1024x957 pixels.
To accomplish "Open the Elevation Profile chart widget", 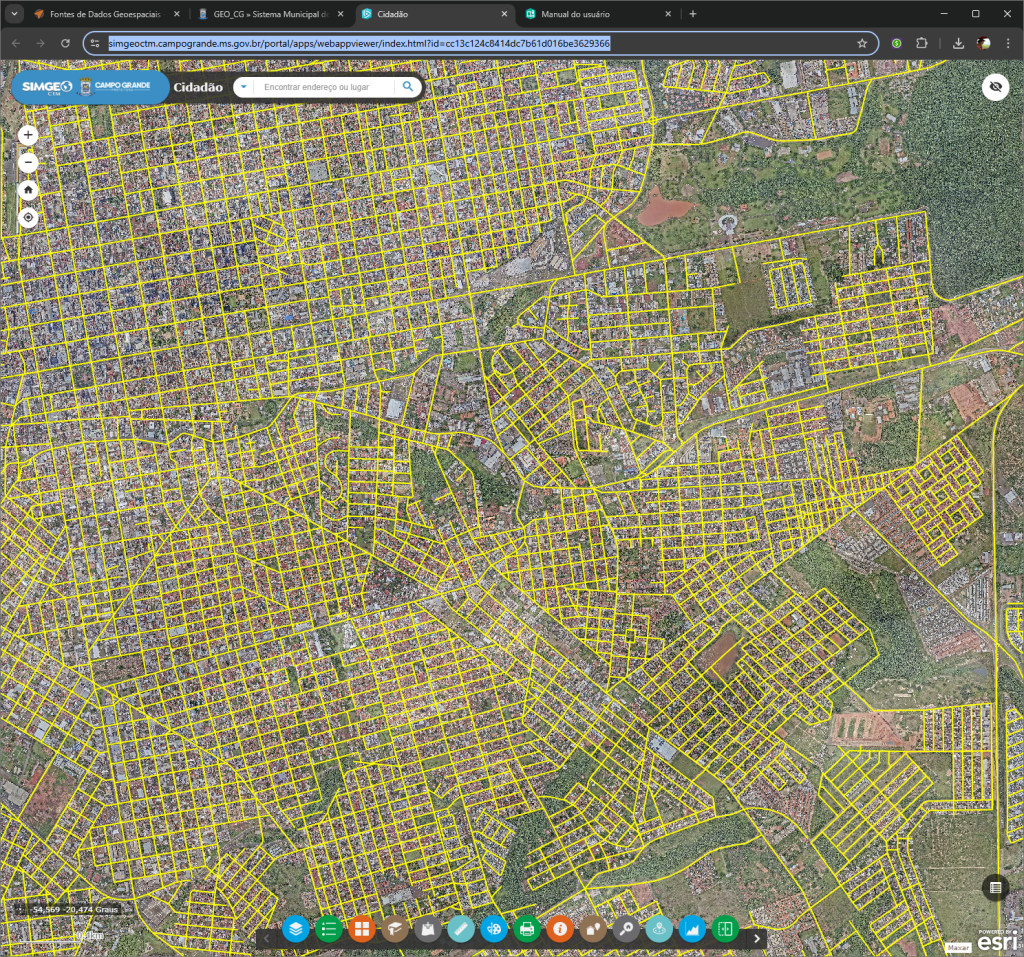I will coord(692,929).
